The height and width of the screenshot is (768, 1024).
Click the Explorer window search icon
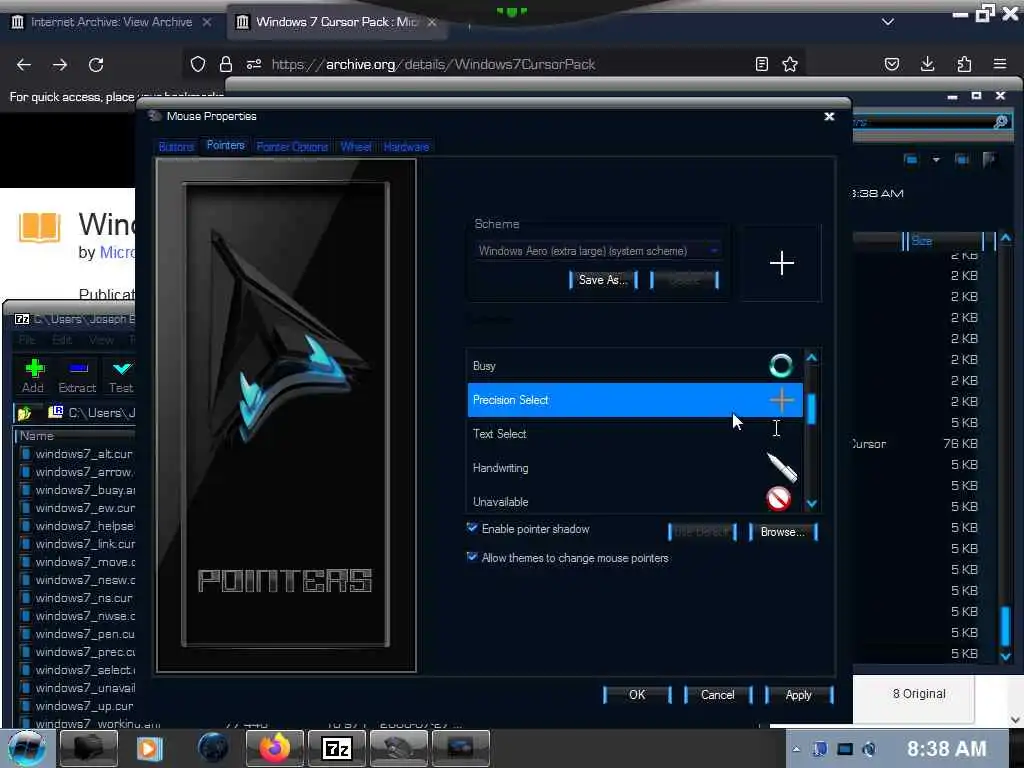1000,121
